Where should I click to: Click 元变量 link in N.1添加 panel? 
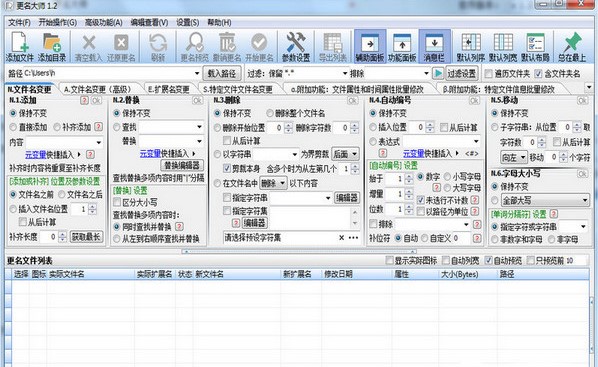pos(35,155)
